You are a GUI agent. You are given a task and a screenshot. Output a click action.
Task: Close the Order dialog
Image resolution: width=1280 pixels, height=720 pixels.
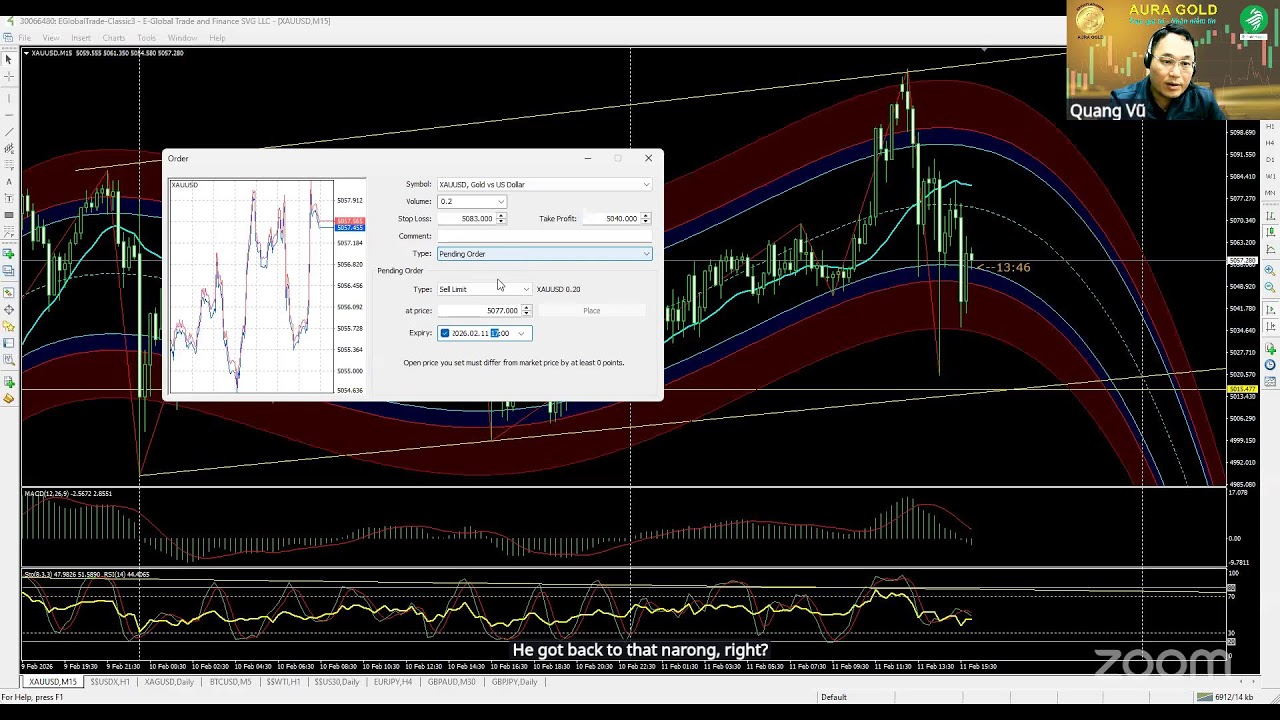(x=648, y=158)
